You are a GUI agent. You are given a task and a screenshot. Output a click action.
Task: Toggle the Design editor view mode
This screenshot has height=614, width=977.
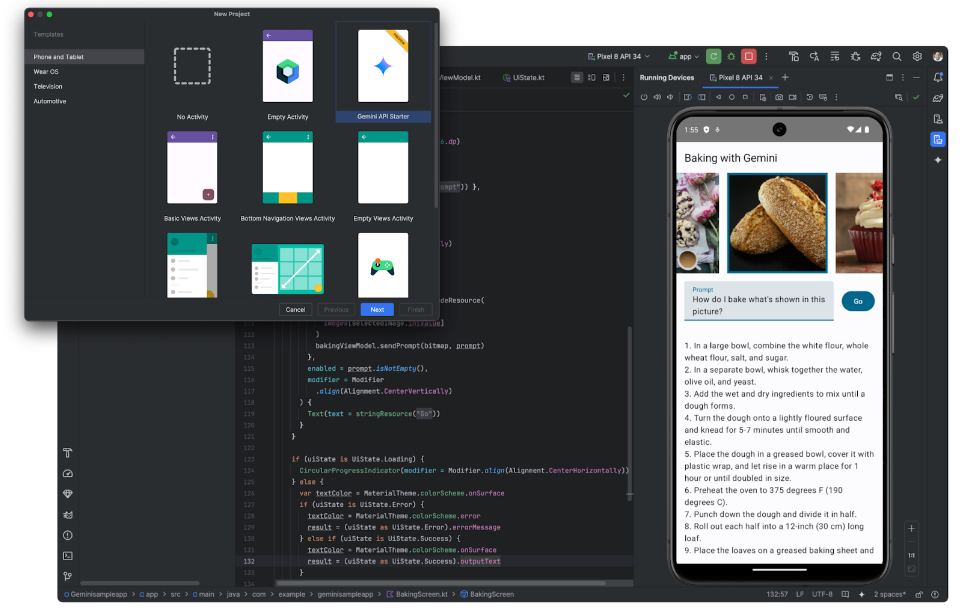click(x=606, y=77)
